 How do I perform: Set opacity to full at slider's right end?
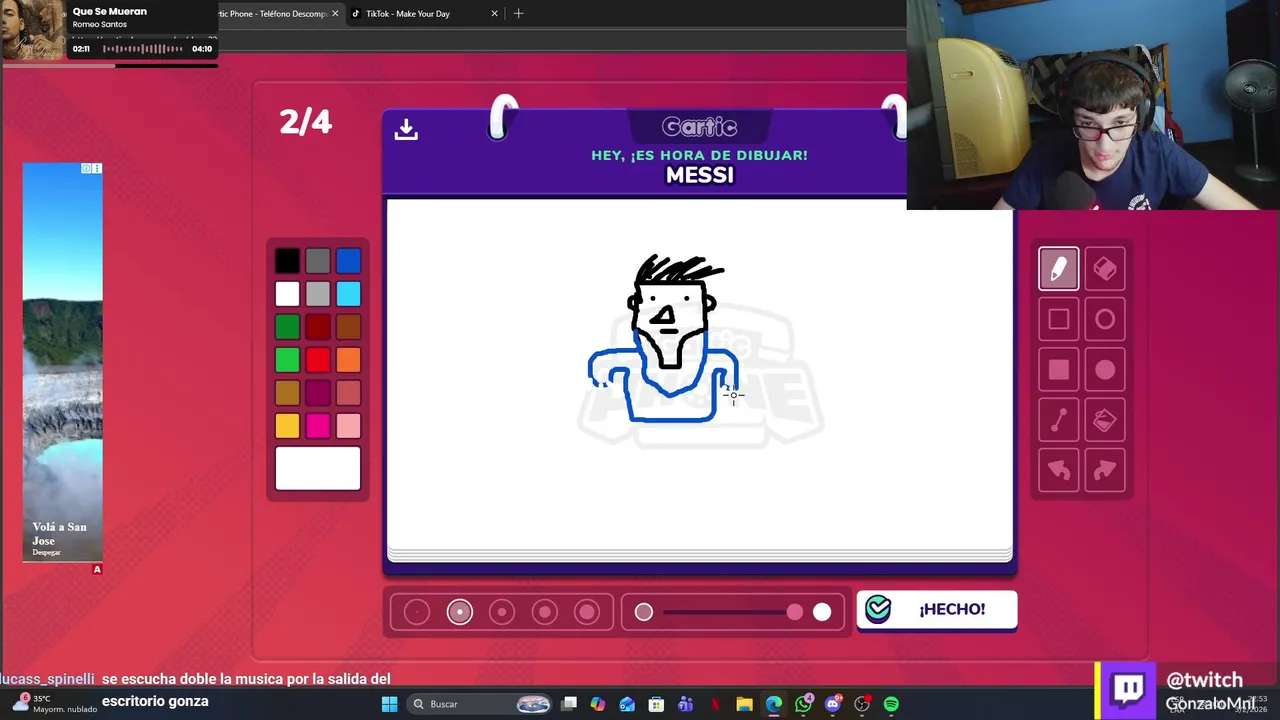(822, 612)
